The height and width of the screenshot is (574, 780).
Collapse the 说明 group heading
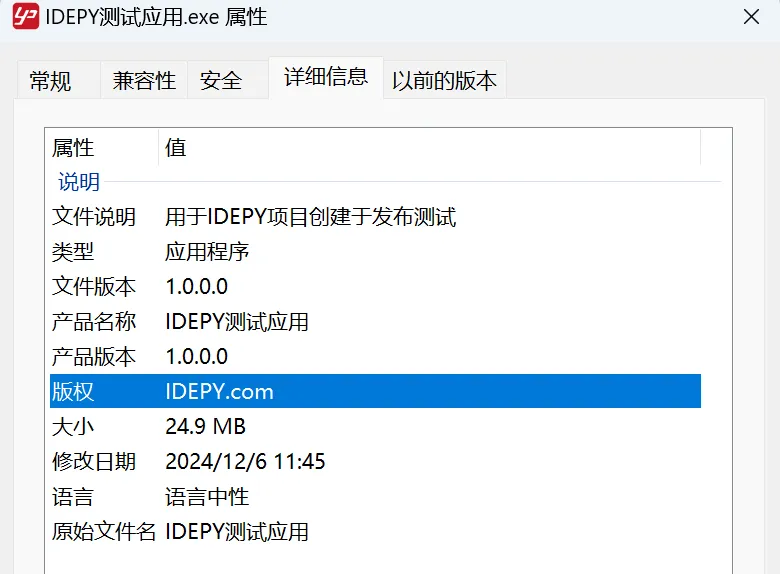point(79,182)
